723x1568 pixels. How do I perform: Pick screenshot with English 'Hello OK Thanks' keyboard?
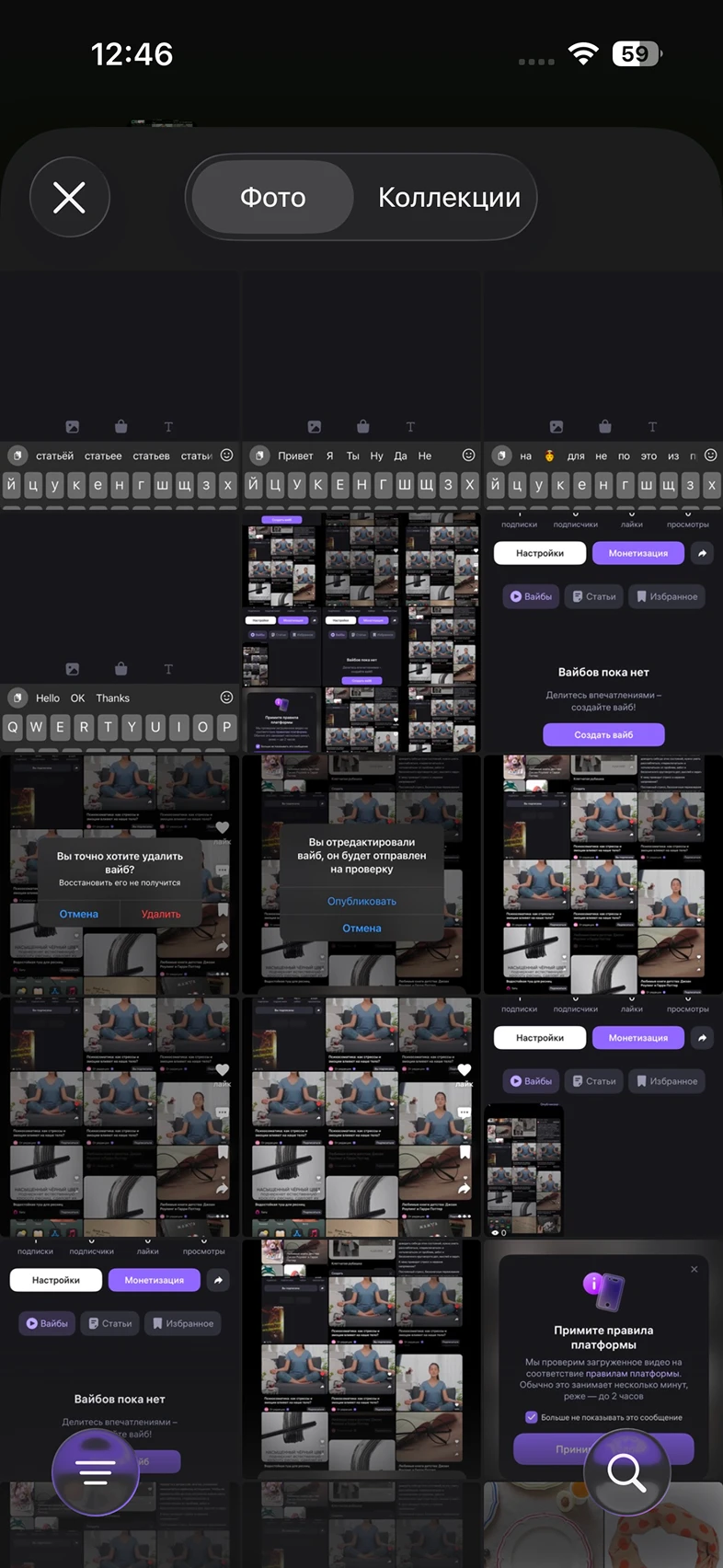[x=120, y=632]
